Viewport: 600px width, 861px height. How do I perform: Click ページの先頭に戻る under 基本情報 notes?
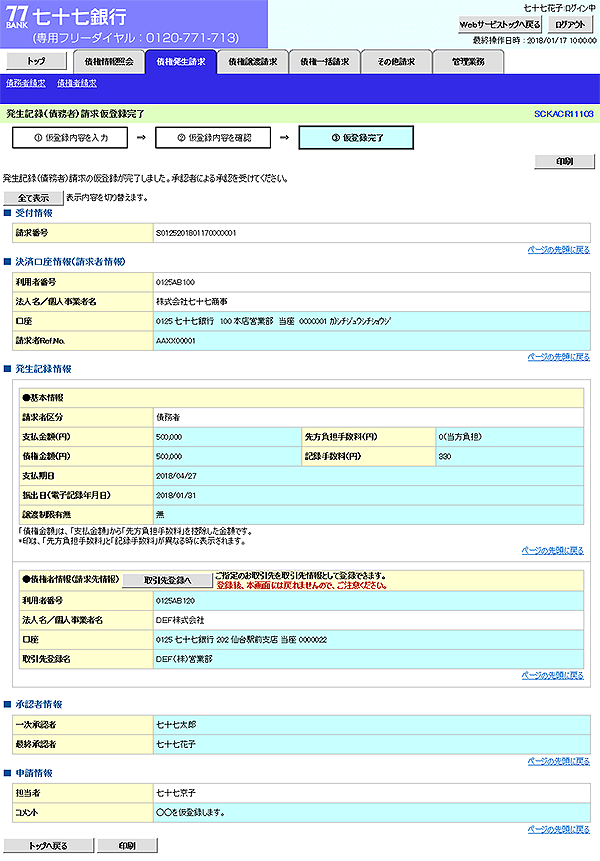552,550
